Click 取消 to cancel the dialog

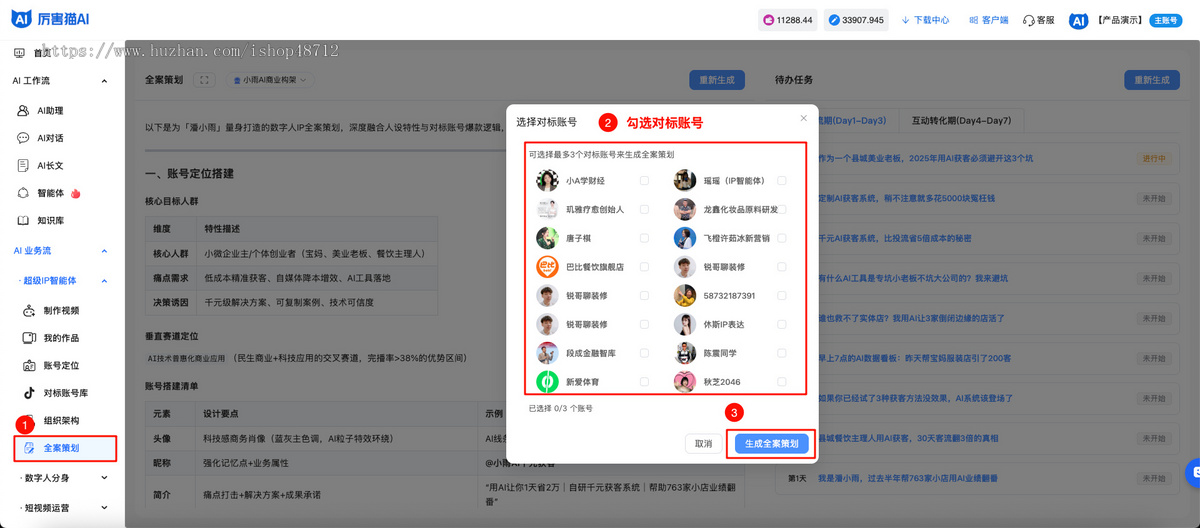click(704, 444)
